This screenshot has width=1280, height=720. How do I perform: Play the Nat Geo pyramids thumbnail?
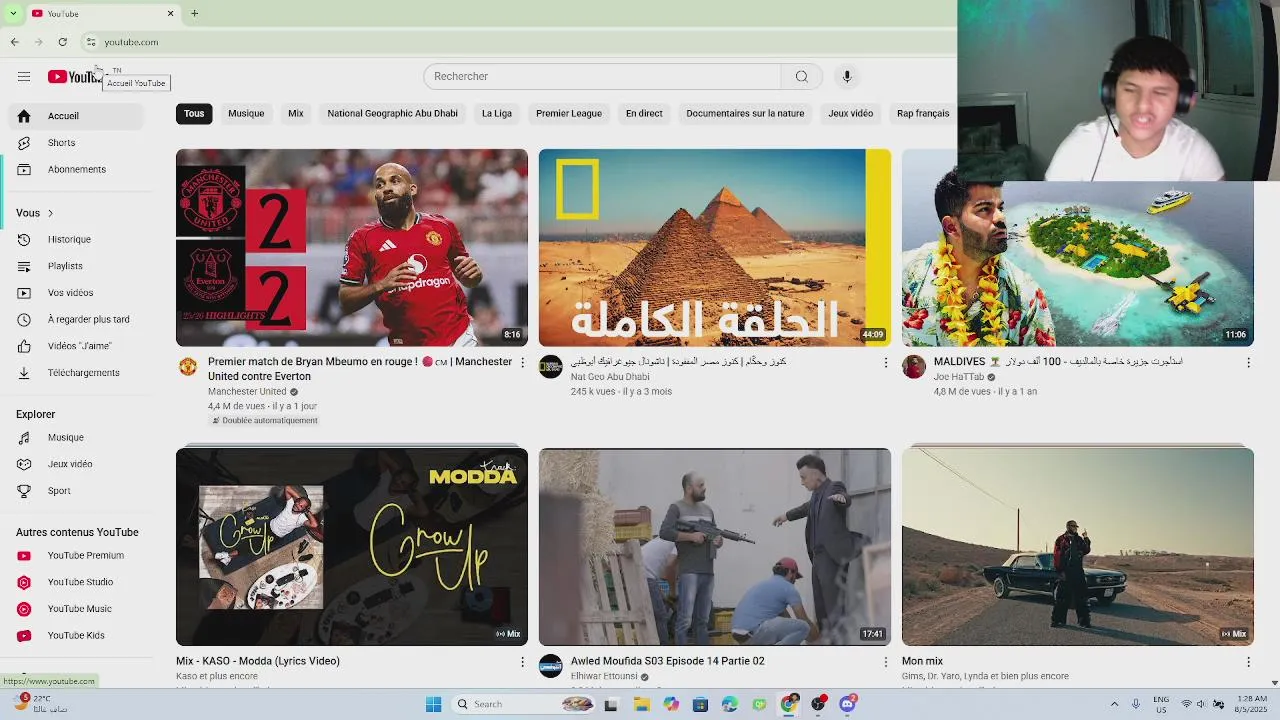(x=715, y=248)
